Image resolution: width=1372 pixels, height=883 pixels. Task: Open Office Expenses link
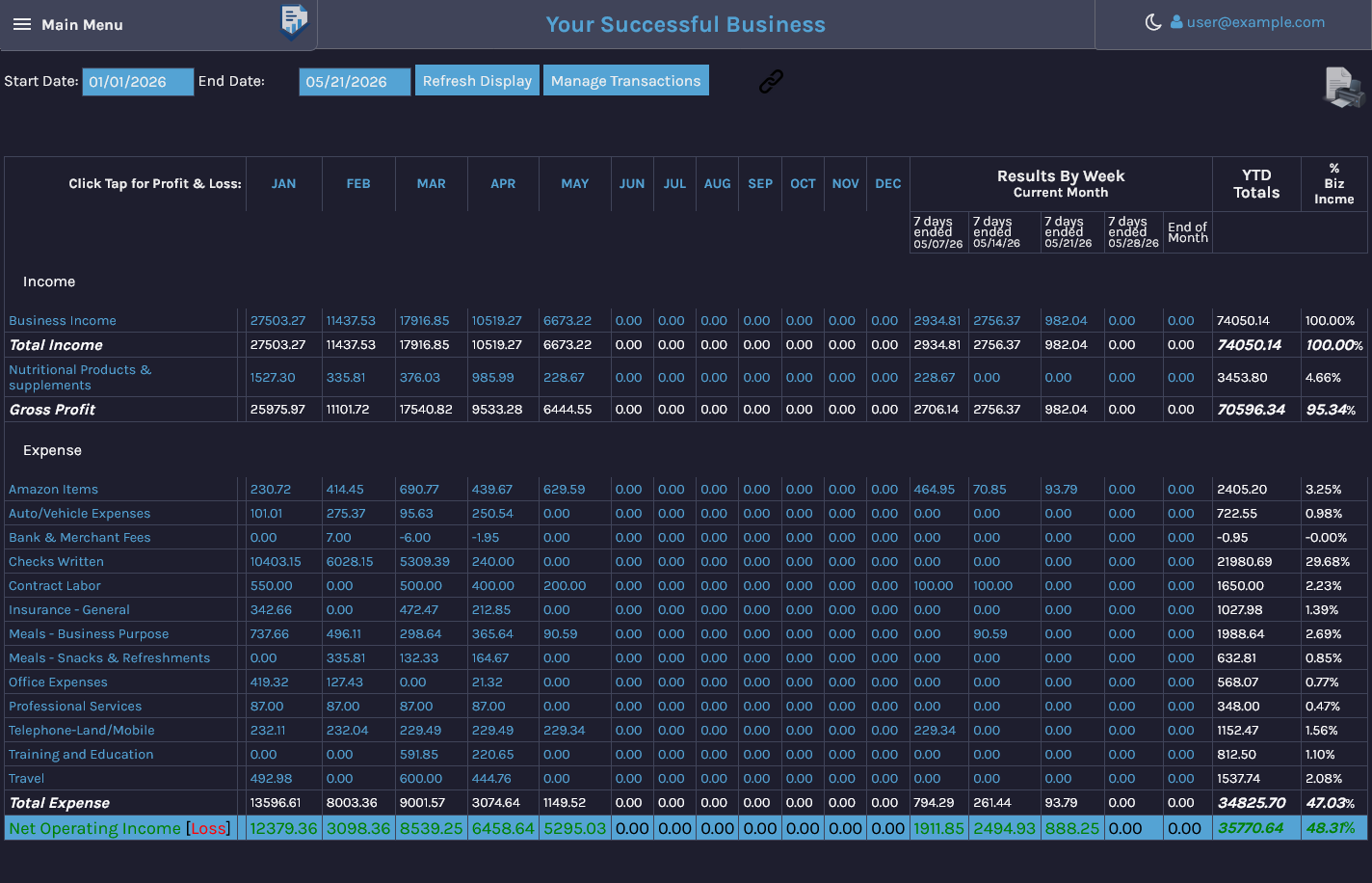click(58, 682)
